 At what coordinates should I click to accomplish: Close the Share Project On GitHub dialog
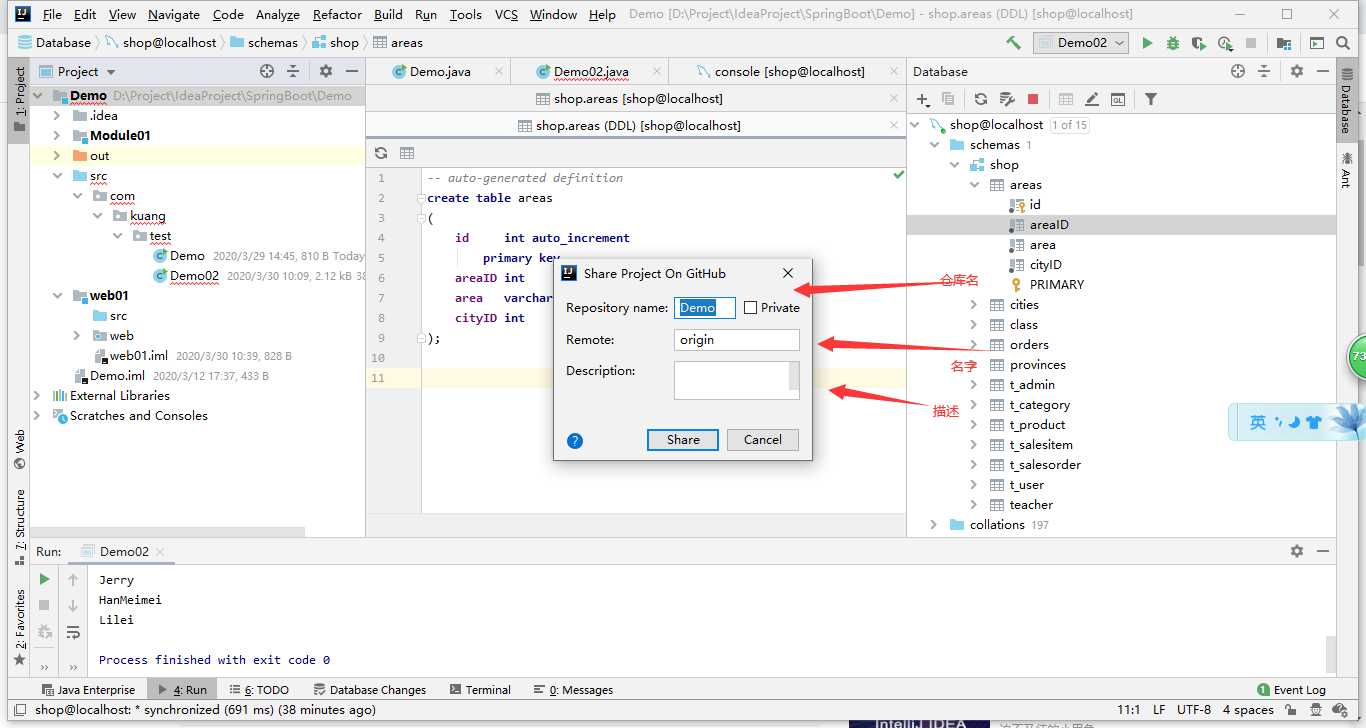[x=788, y=273]
